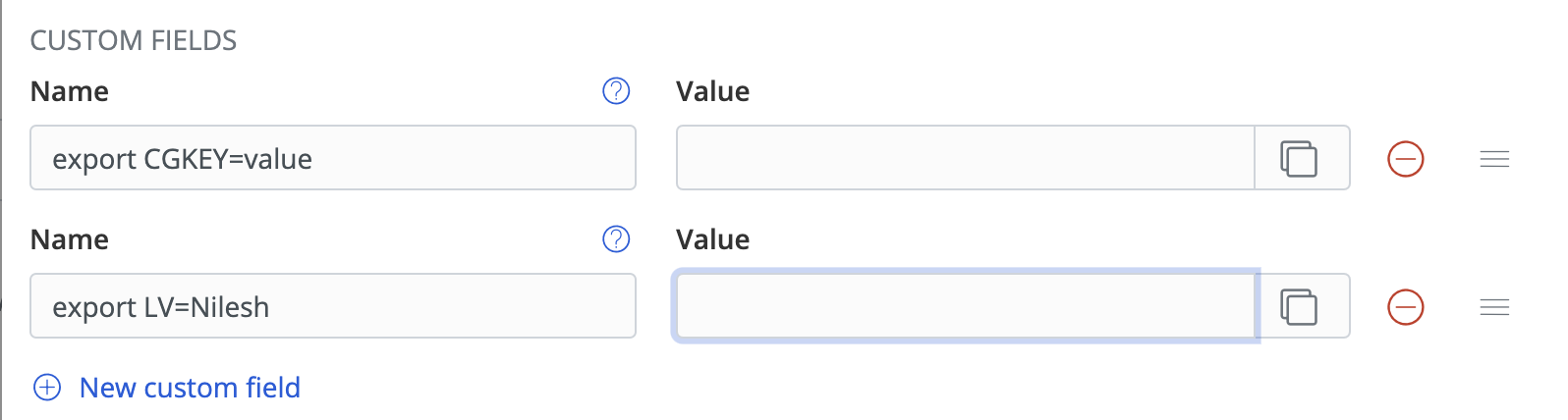Copy value of the LV=Nilesh custom field

point(1299,306)
